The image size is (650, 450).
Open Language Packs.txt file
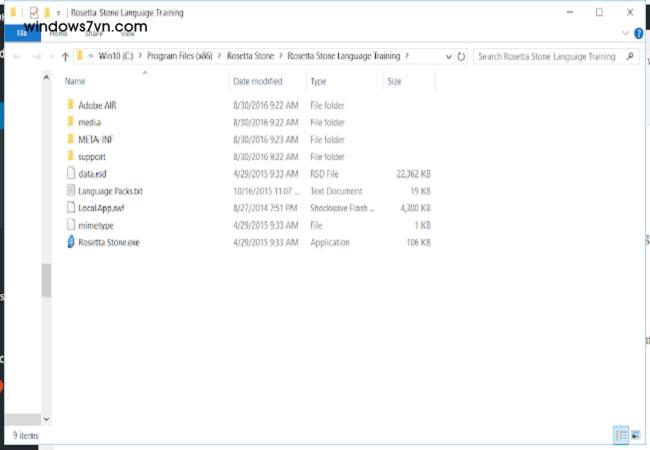tap(110, 191)
